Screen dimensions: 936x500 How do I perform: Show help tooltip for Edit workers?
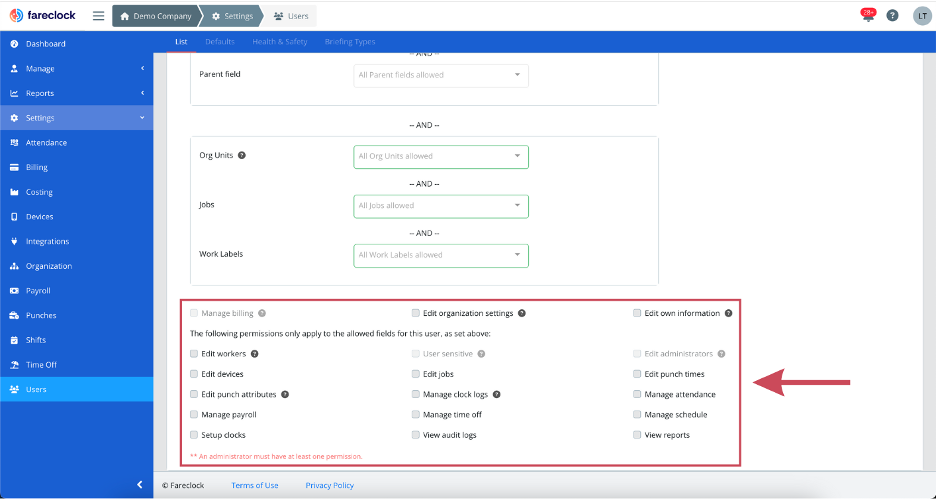click(x=254, y=354)
